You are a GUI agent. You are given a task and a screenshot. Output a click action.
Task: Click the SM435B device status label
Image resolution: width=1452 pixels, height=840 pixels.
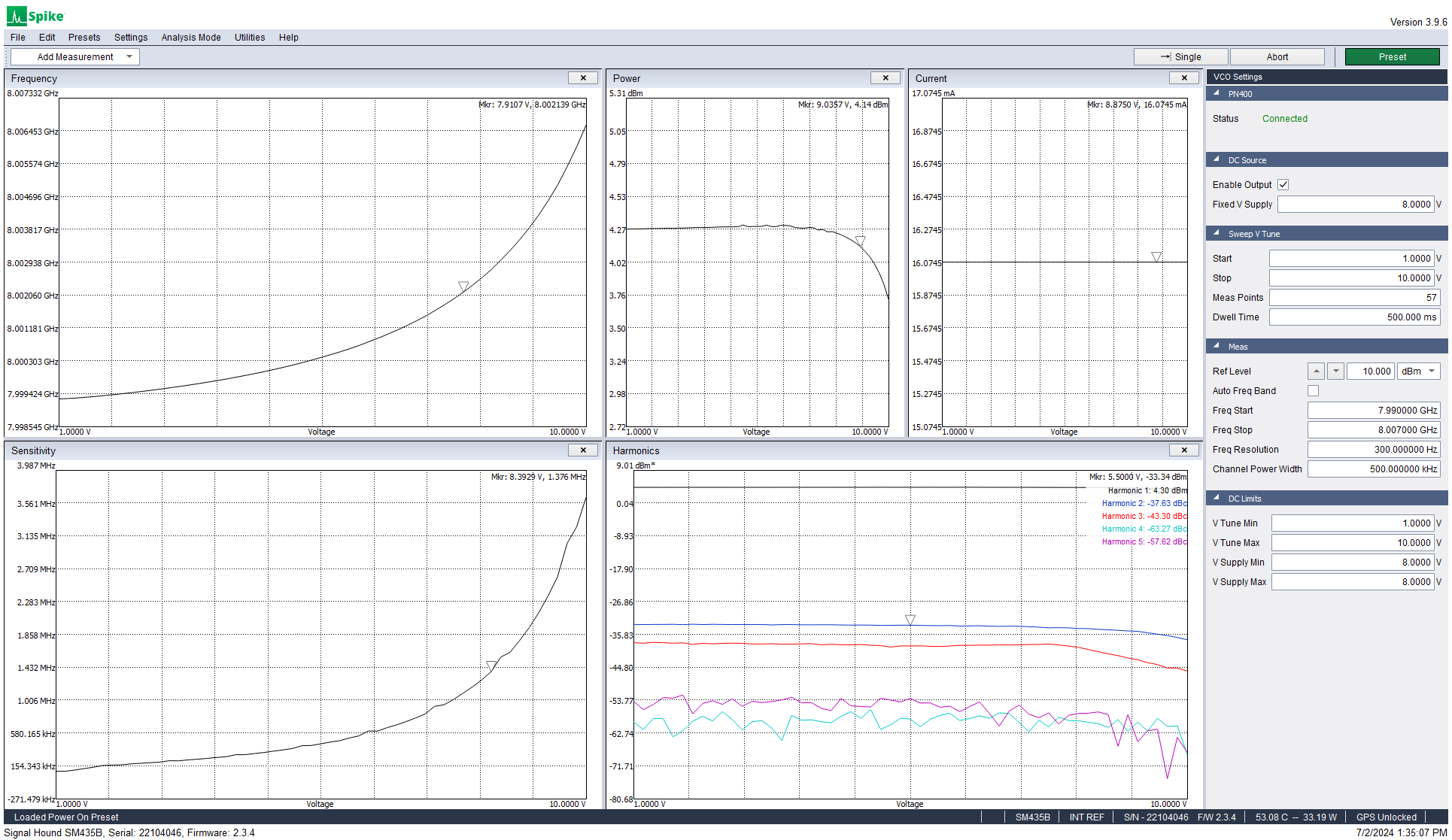(1032, 817)
